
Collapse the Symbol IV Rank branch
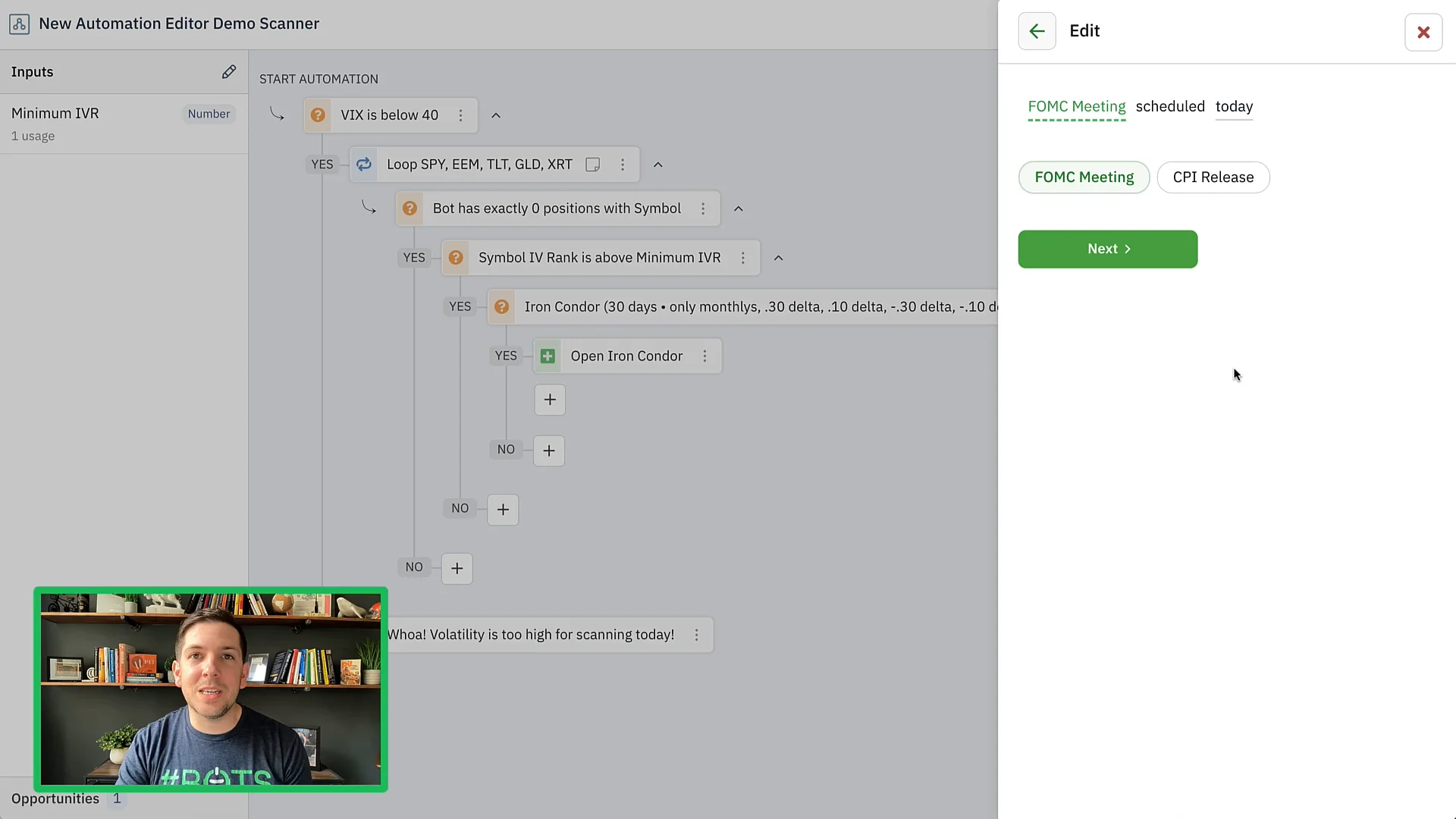pyautogui.click(x=778, y=258)
